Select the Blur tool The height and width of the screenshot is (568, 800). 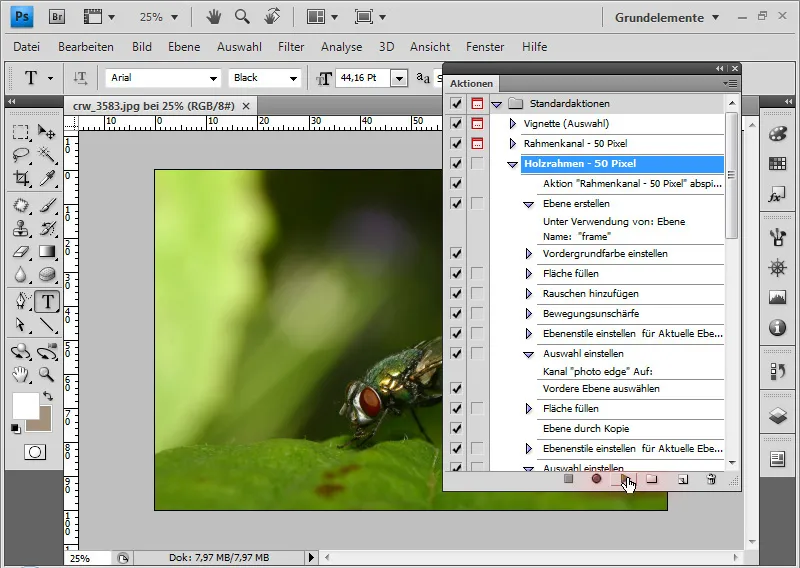coord(21,275)
